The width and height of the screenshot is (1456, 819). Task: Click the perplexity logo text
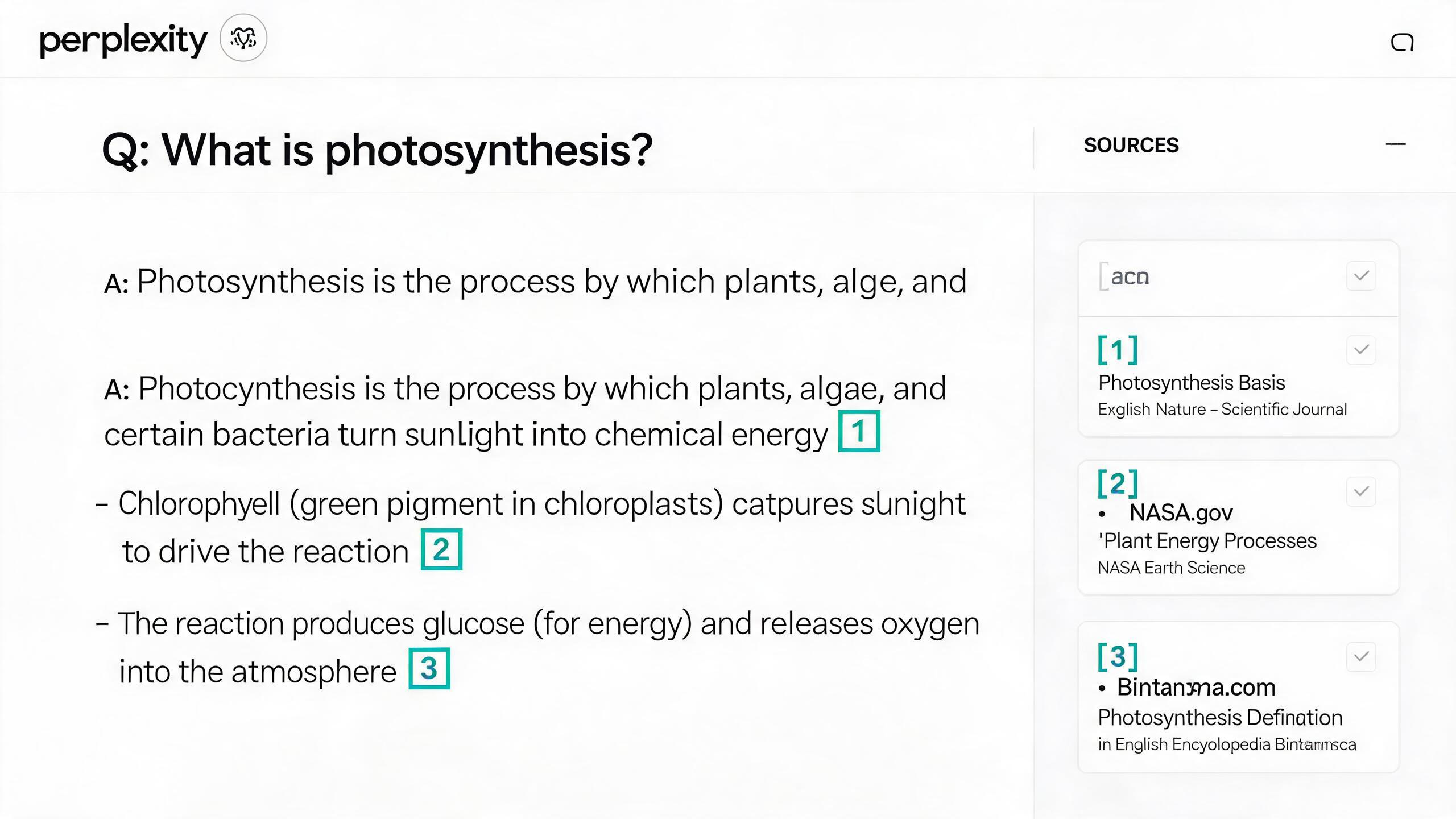pos(123,40)
